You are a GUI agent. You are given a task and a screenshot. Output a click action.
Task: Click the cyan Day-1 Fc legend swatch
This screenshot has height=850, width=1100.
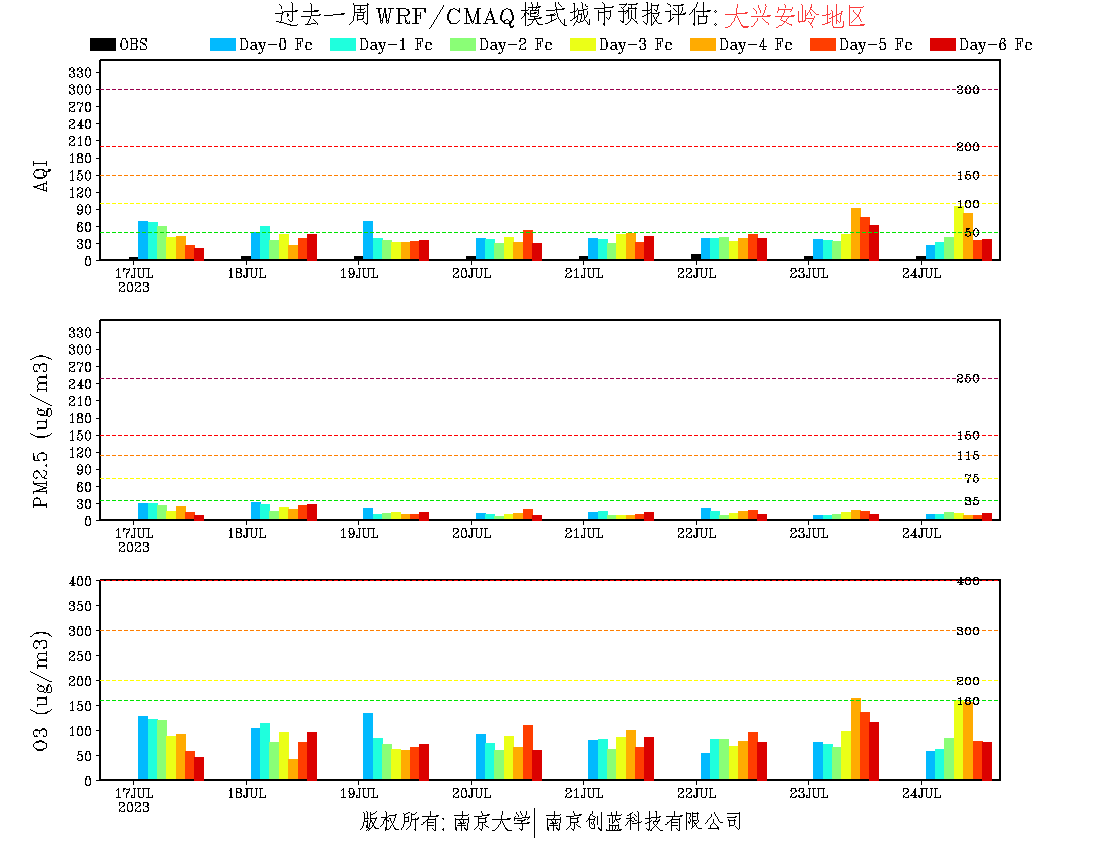[x=342, y=45]
